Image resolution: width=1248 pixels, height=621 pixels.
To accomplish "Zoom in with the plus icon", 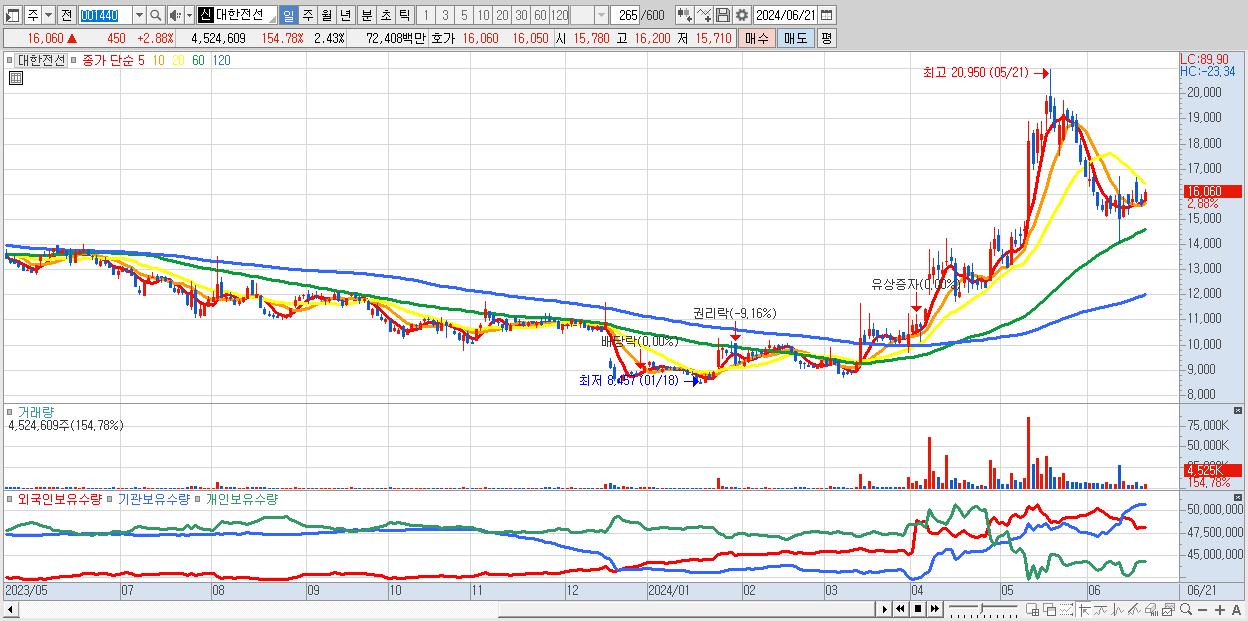I will click(x=1220, y=610).
